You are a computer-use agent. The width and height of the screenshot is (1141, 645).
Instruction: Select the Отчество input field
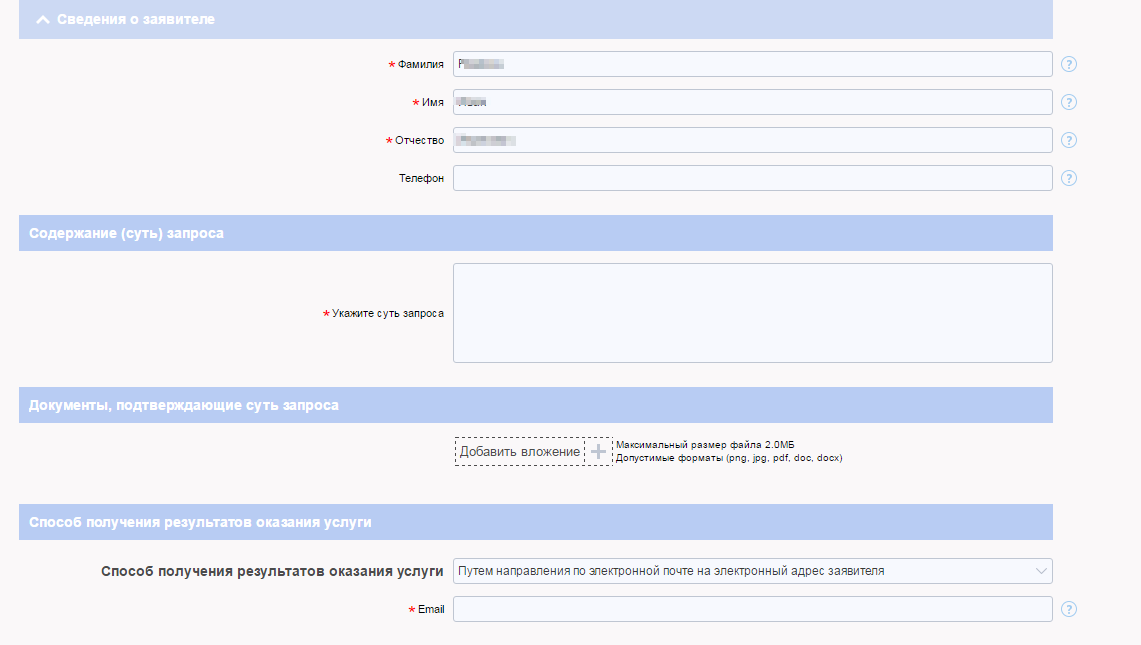point(752,140)
